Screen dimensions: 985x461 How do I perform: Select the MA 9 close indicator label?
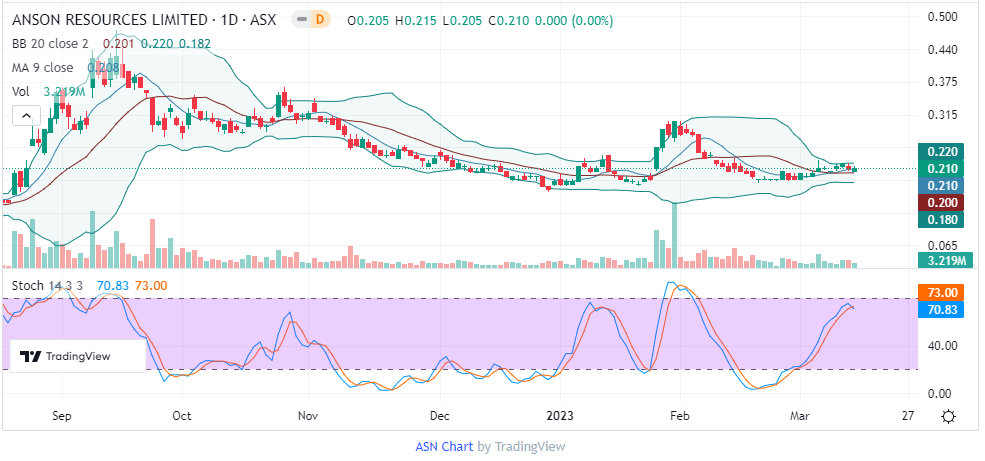pos(42,67)
